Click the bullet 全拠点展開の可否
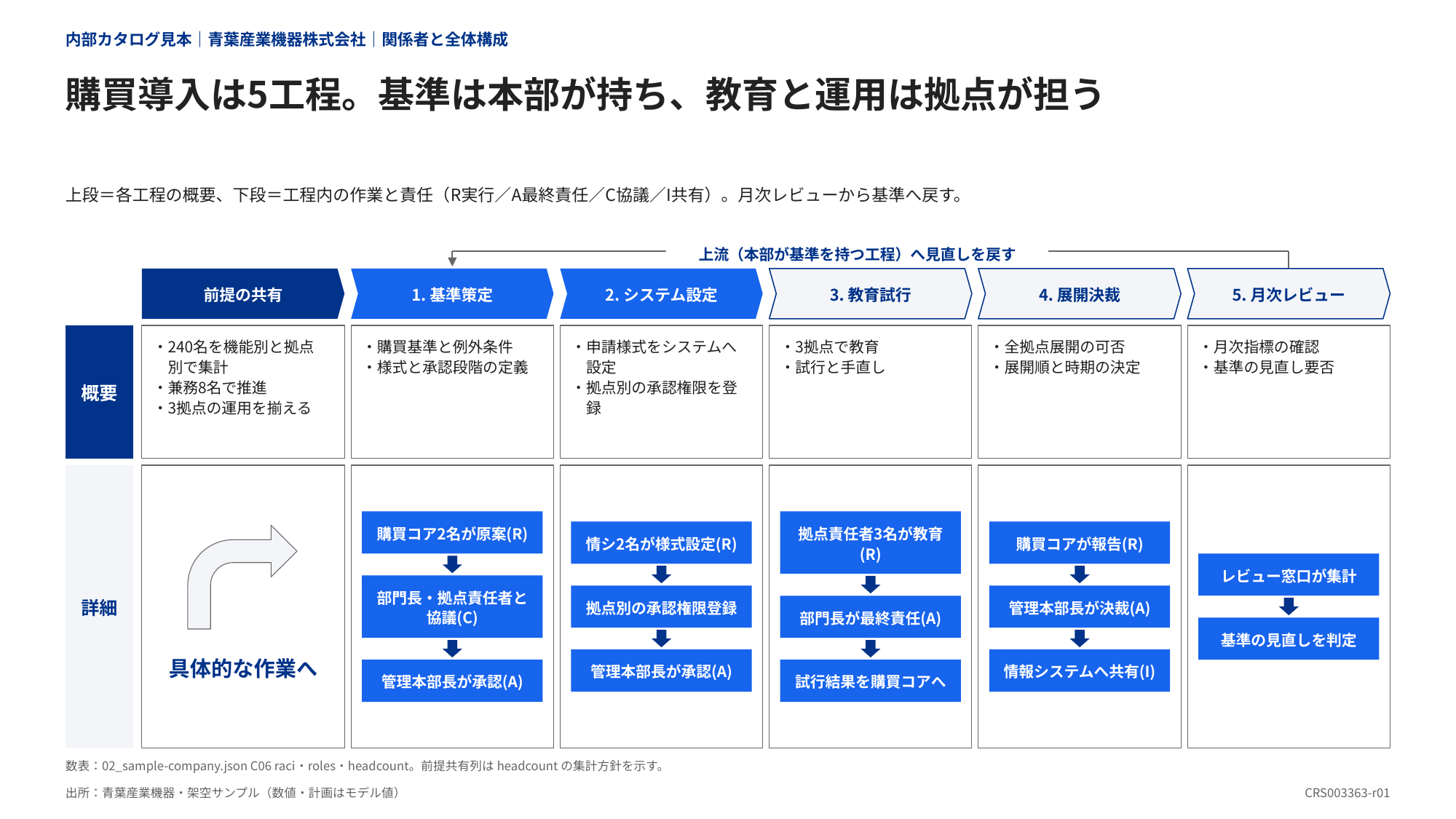The height and width of the screenshot is (819, 1456). click(x=1059, y=347)
